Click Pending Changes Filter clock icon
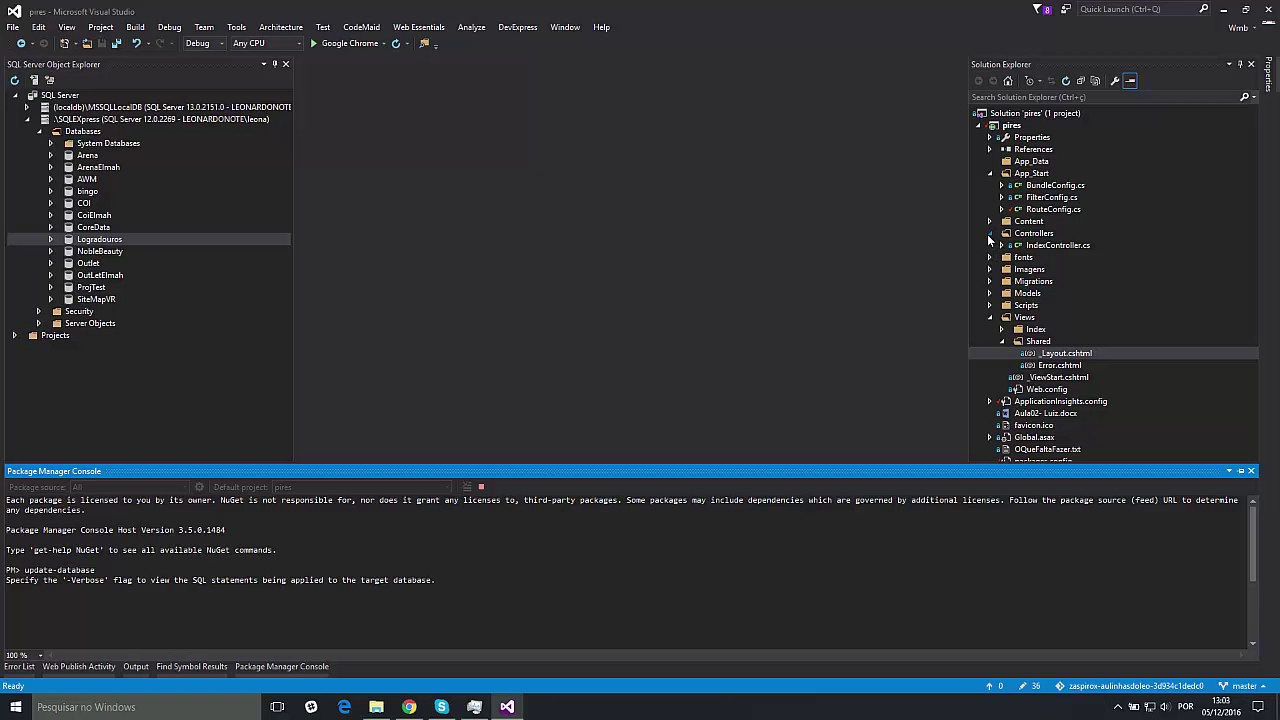Screen dimensions: 1280x720 1029,81
